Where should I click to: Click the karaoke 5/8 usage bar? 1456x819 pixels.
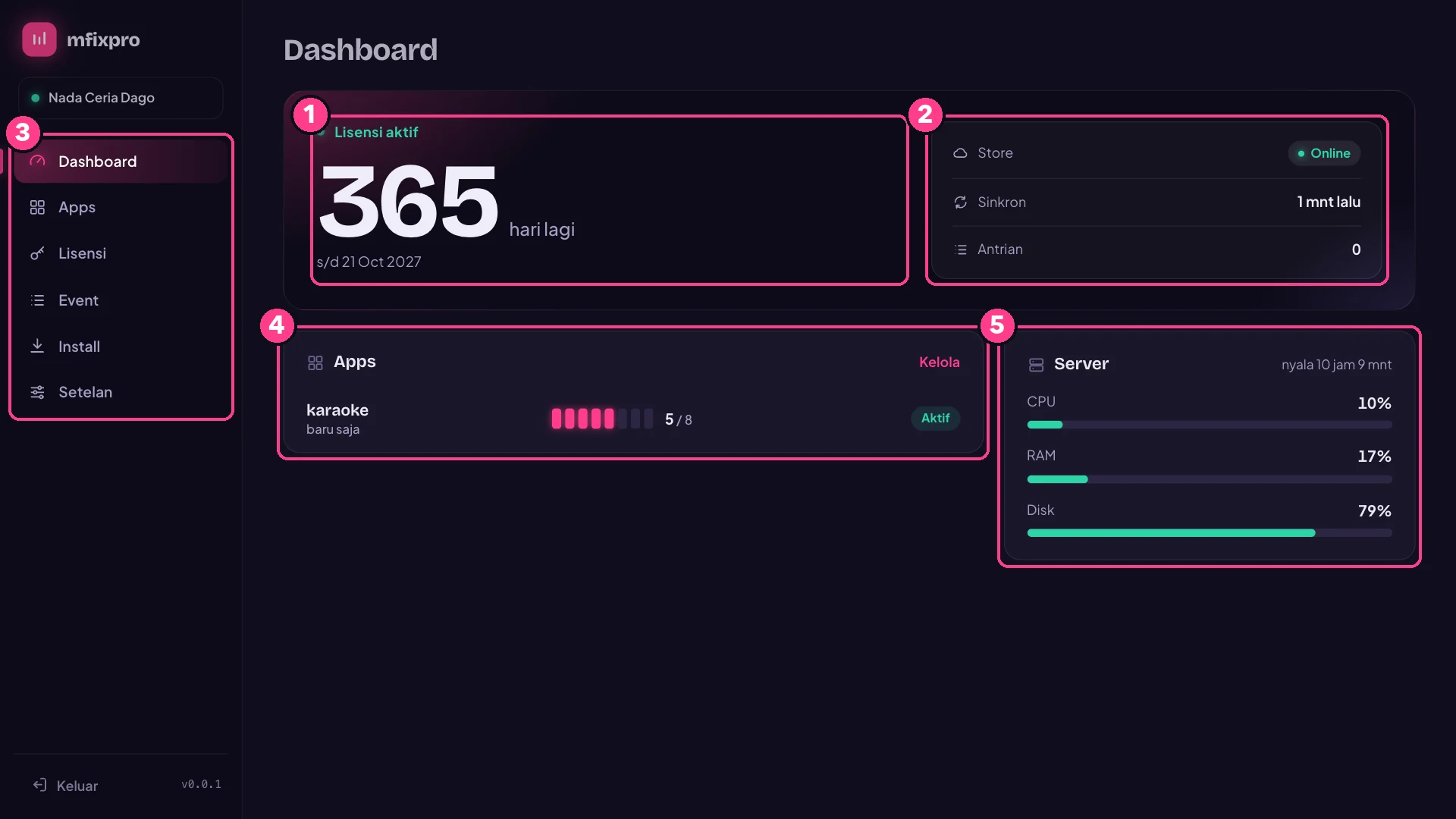(602, 419)
